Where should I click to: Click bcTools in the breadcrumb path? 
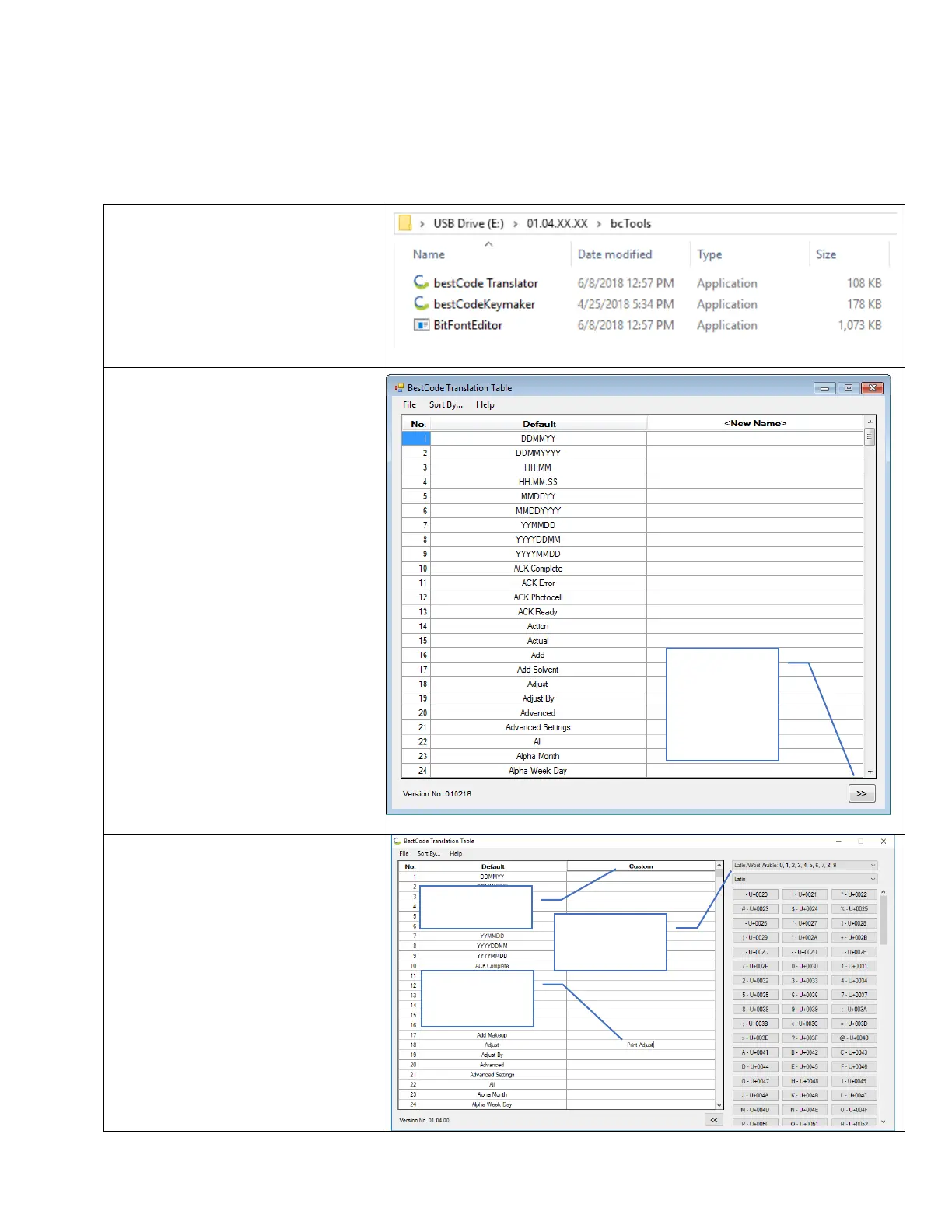coord(630,224)
